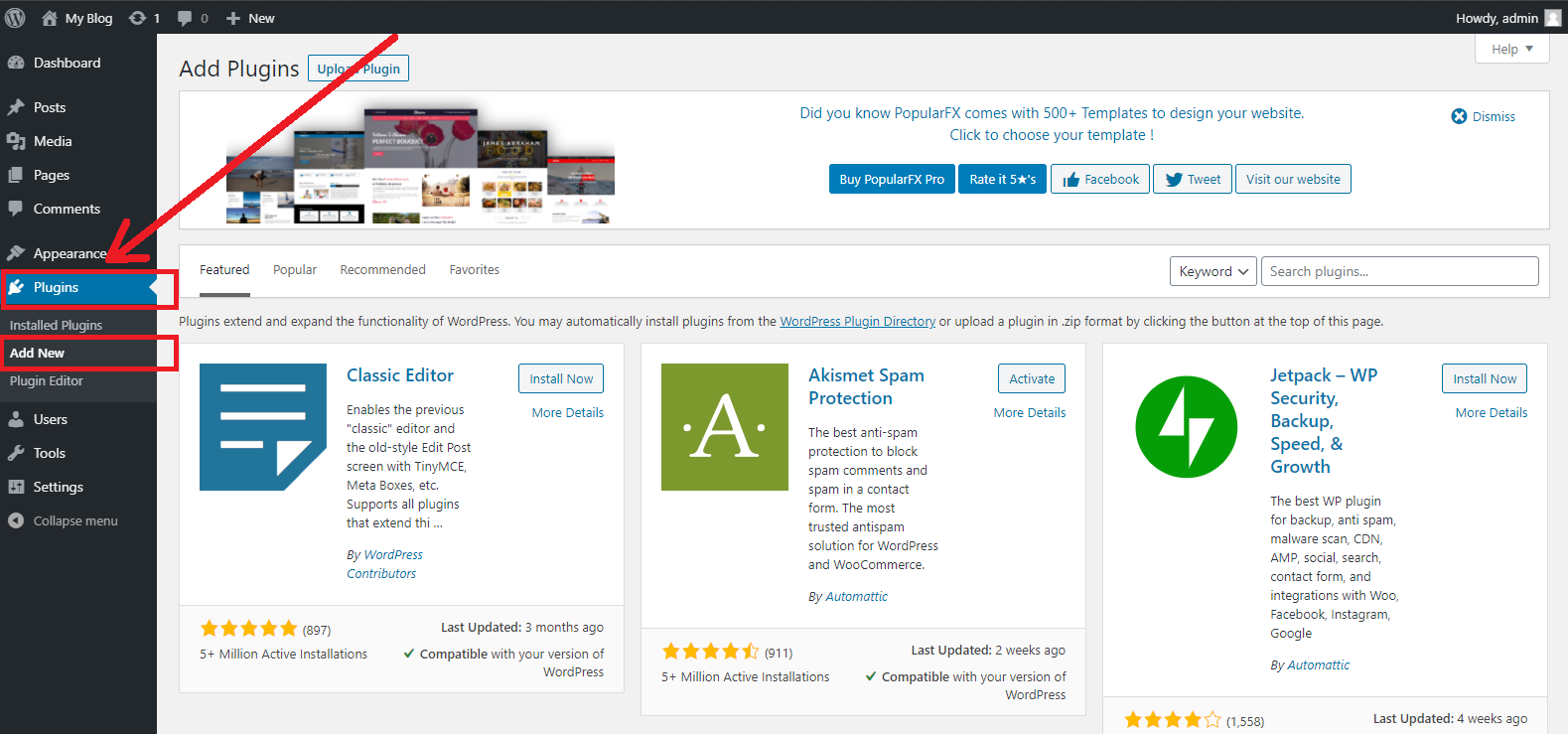Click the Jetpack plugin icon

1186,427
